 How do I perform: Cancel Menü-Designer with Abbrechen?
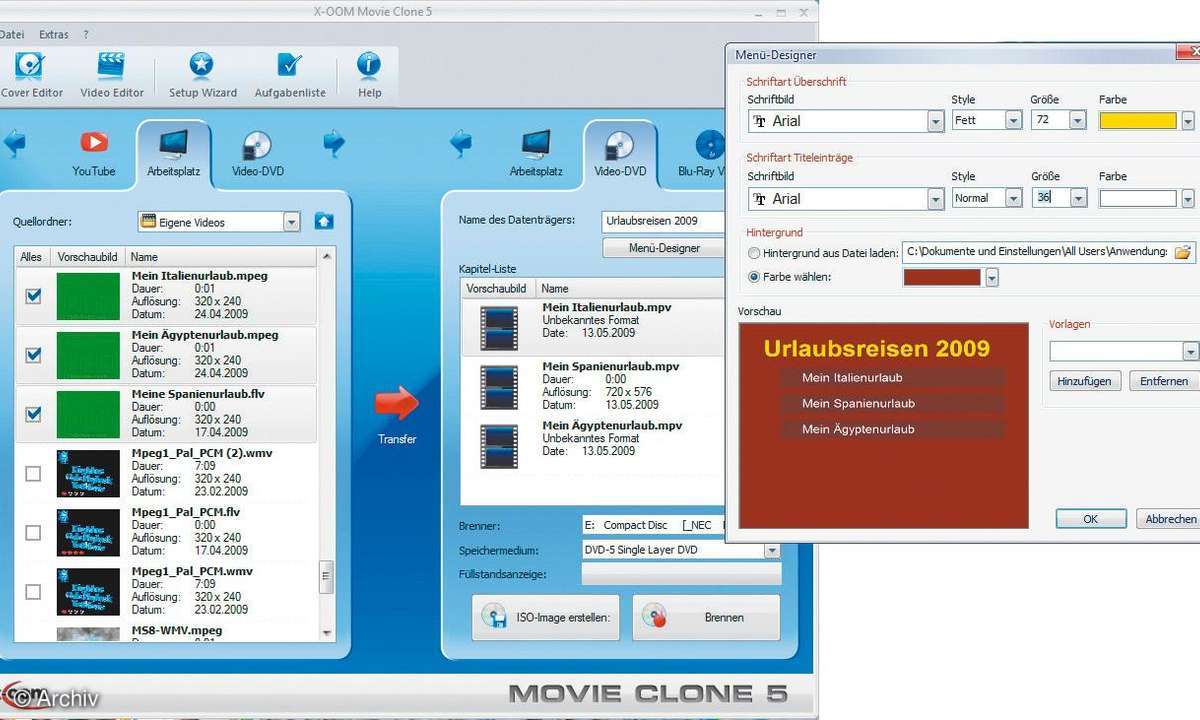[1170, 519]
